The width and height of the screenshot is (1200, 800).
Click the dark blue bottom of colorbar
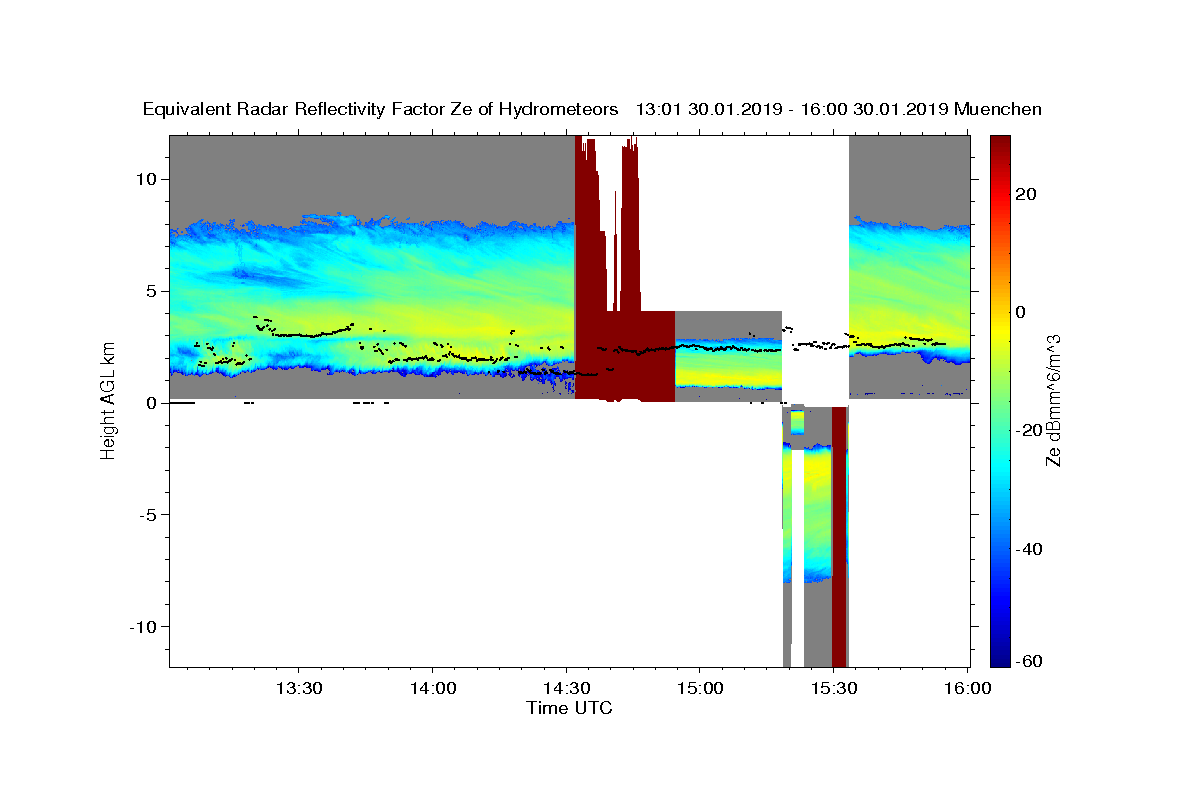1002,657
